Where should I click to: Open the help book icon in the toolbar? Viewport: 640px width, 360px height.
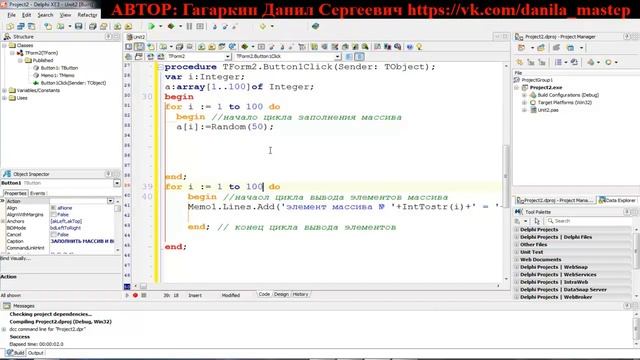click(315, 27)
